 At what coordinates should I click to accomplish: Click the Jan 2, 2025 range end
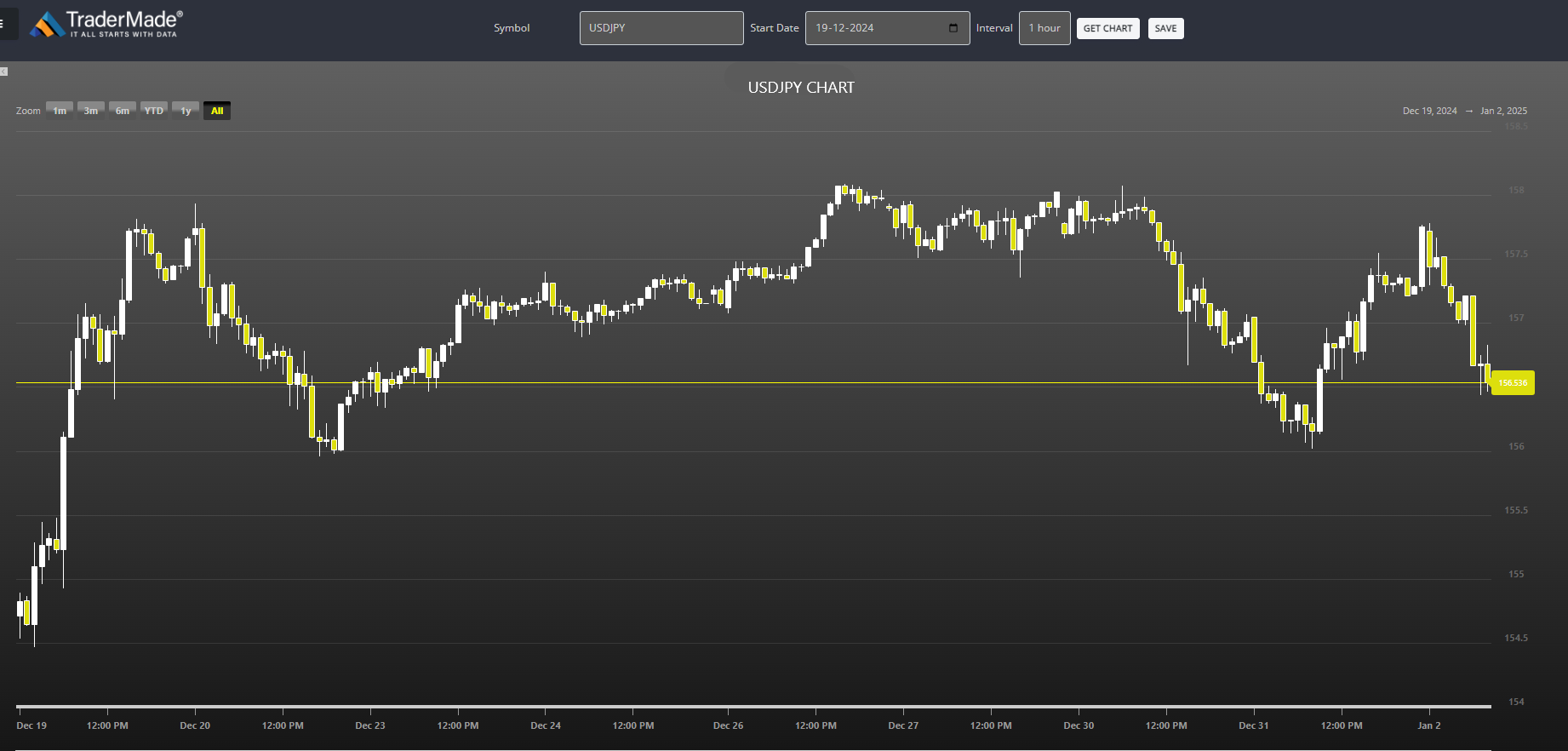pos(1503,111)
